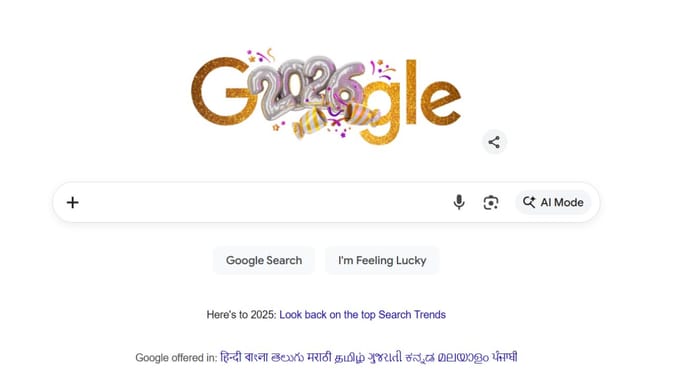Click the 2026 balloon doodle logo
Screen dimensions: 674x379
click(326, 97)
